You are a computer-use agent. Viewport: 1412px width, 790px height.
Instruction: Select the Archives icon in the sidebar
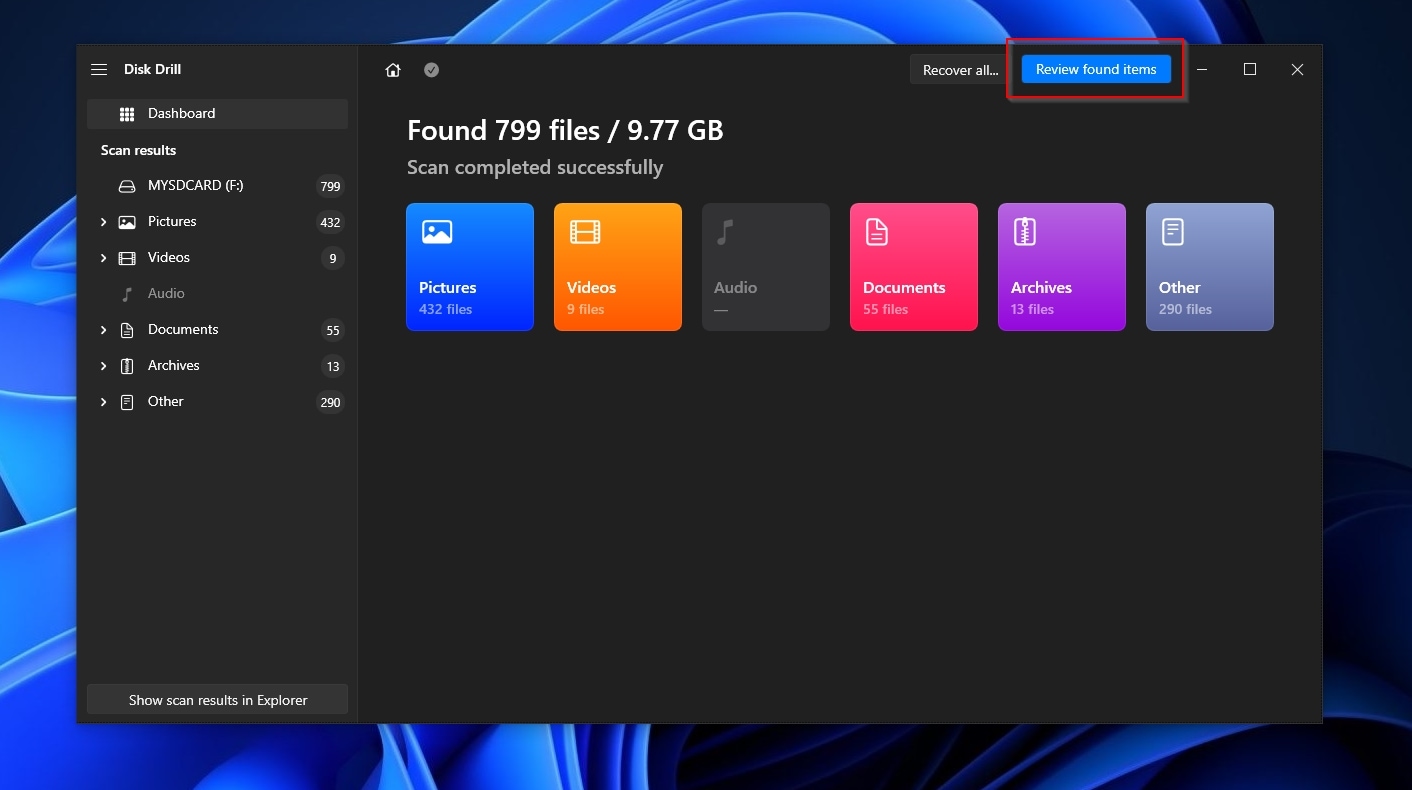tap(127, 365)
